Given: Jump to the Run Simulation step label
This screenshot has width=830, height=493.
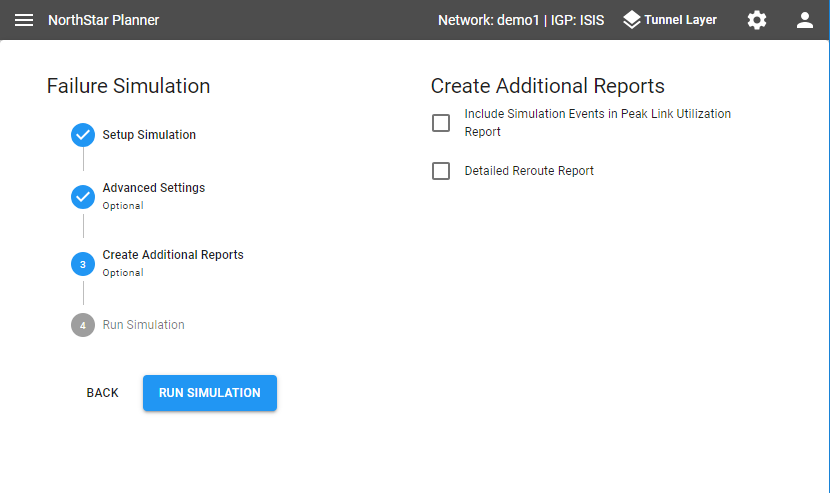Looking at the screenshot, I should tap(143, 325).
